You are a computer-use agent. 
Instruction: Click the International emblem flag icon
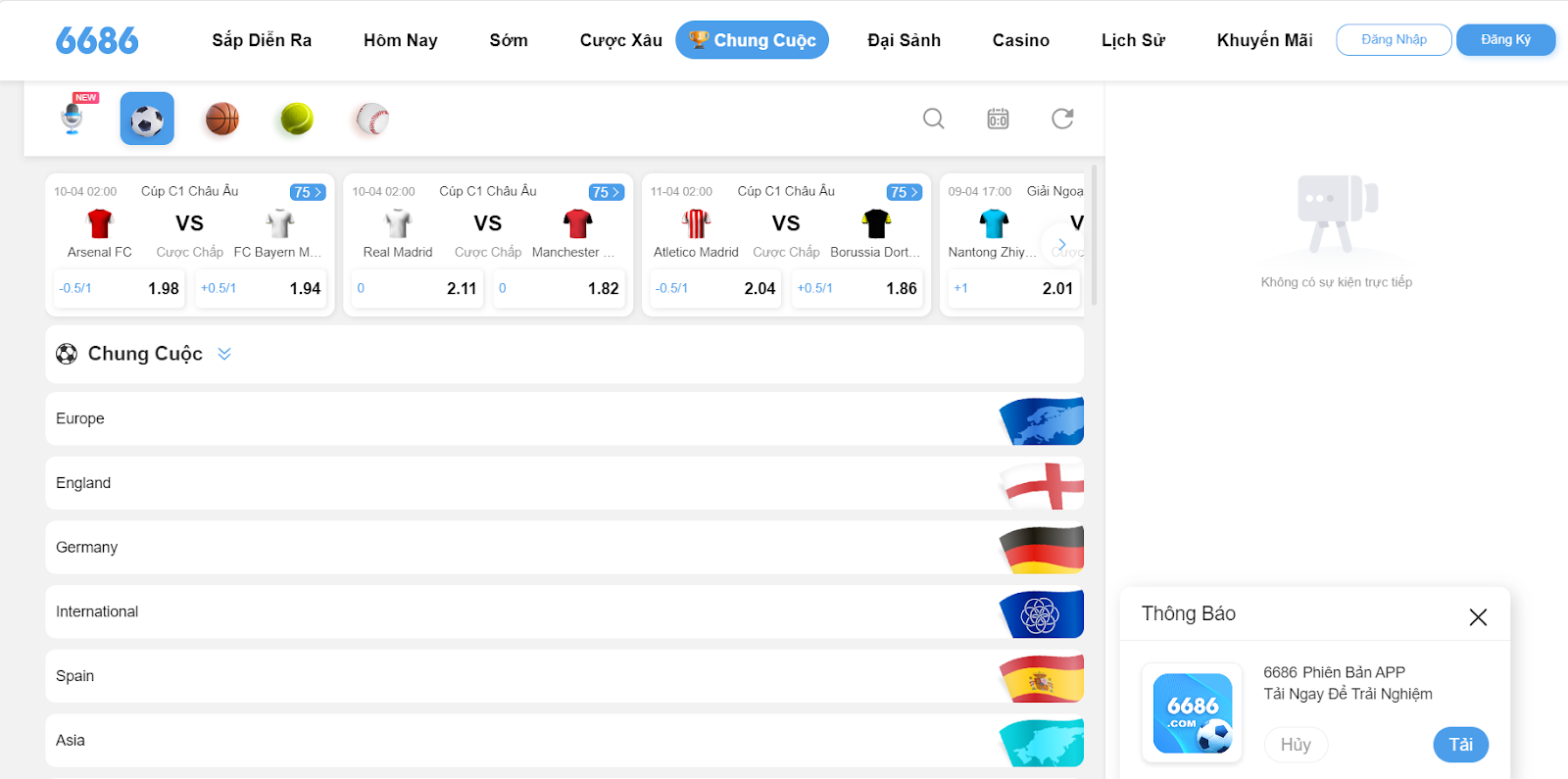tap(1042, 613)
